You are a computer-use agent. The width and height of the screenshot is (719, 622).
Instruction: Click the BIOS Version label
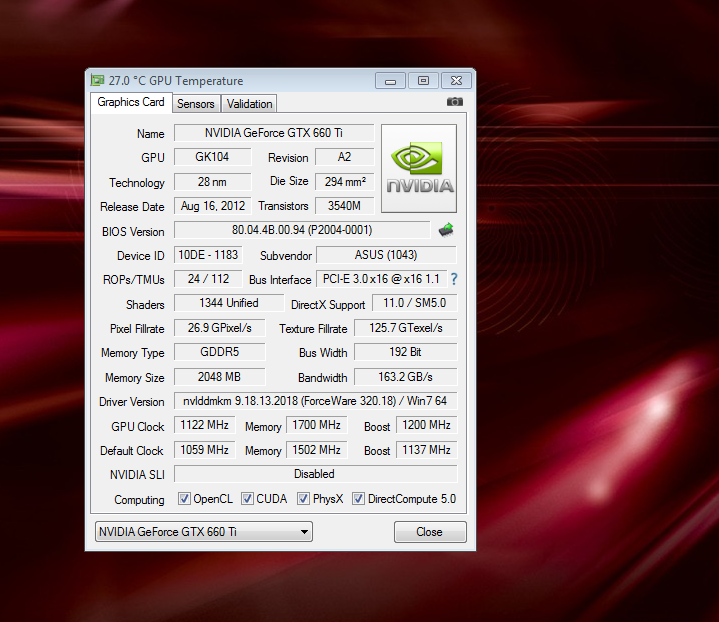tap(133, 232)
